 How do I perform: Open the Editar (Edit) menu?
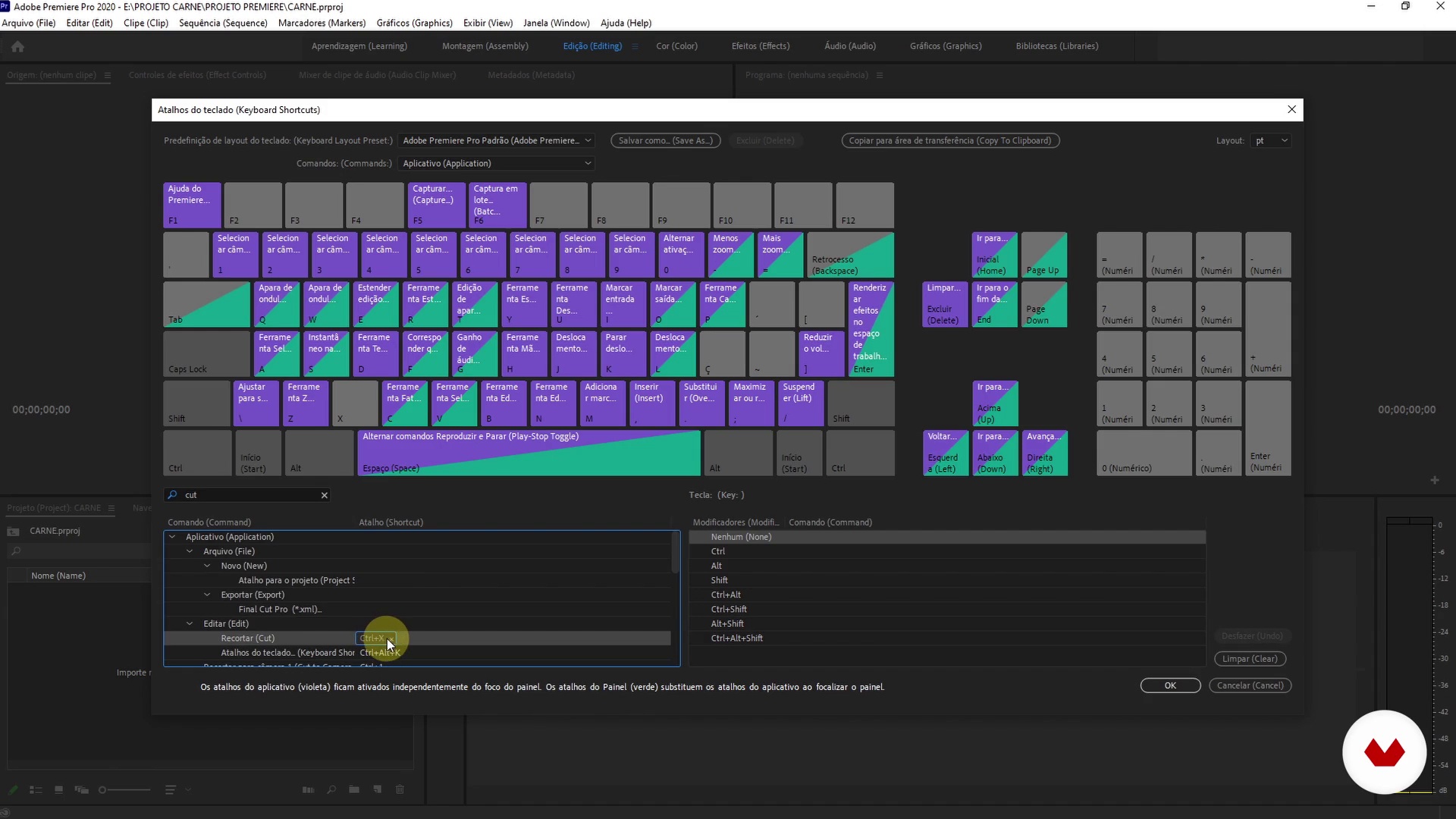pos(89,23)
